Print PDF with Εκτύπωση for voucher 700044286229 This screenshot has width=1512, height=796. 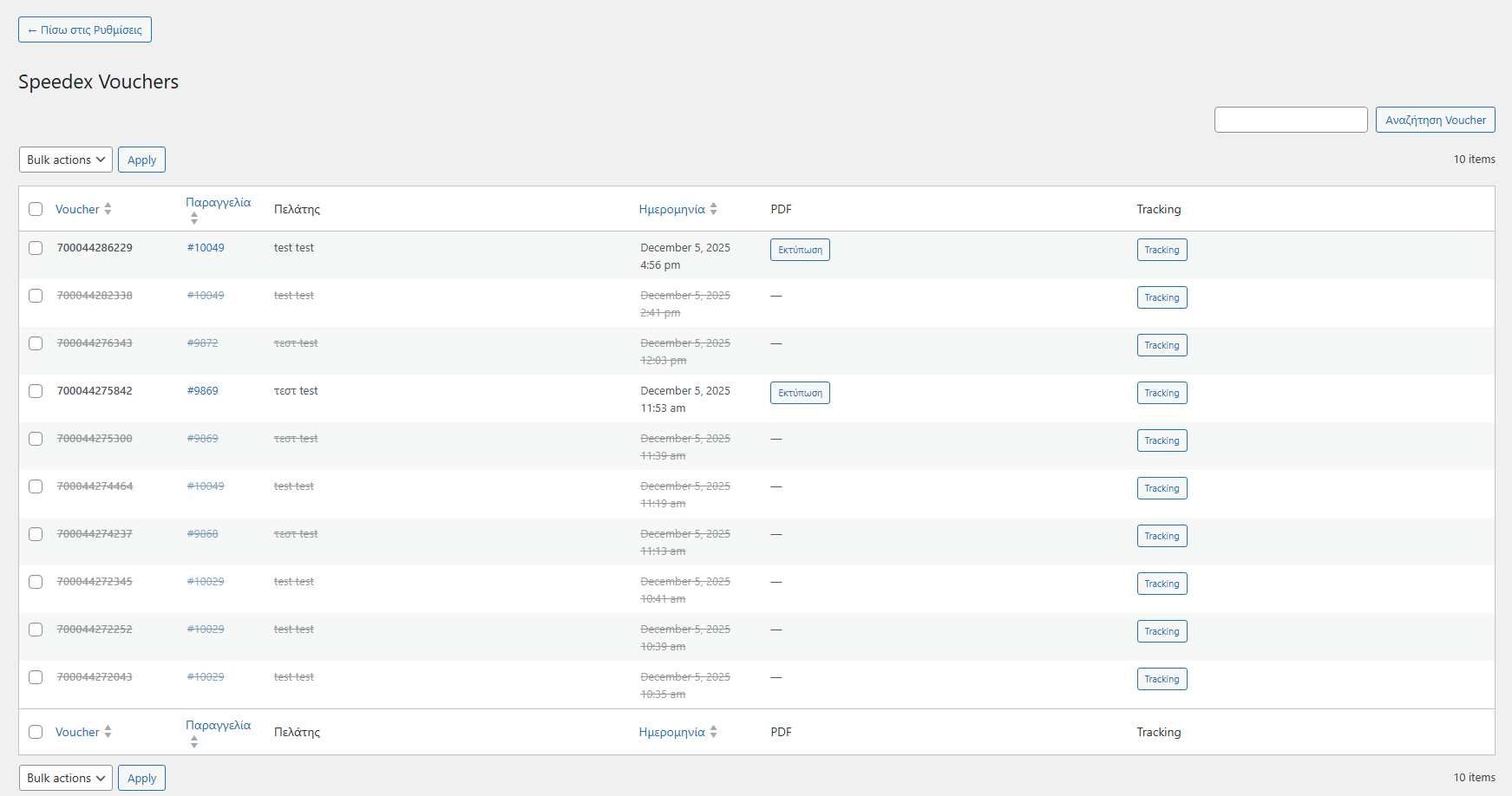click(800, 250)
